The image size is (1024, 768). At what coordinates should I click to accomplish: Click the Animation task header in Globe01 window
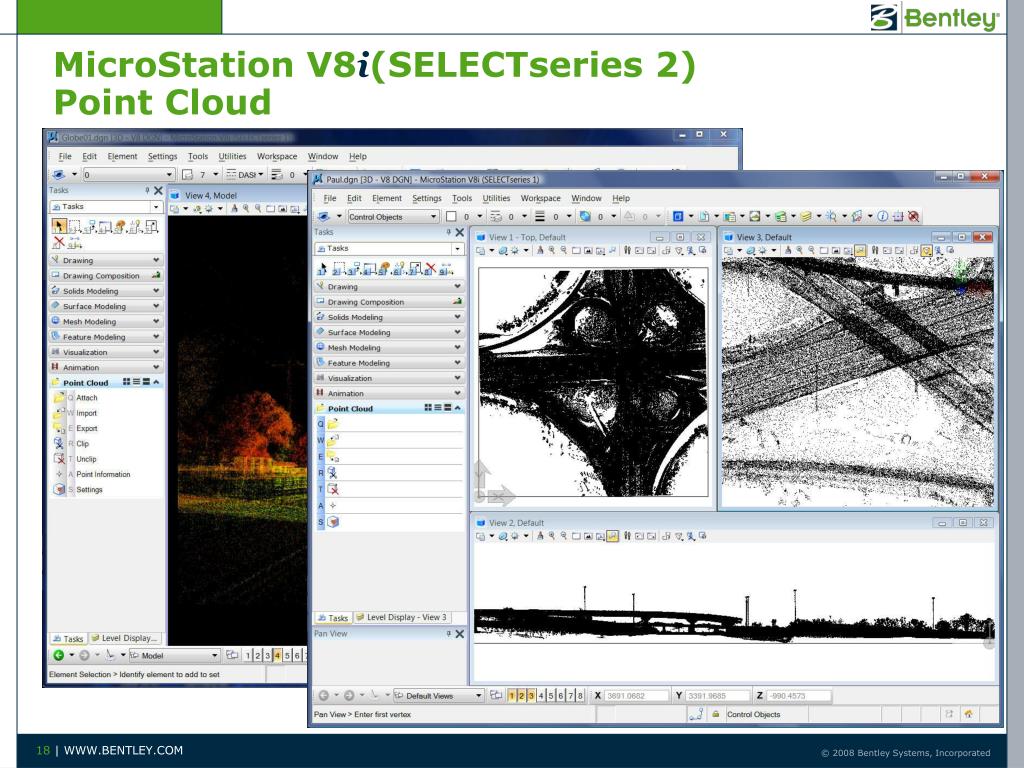(106, 368)
